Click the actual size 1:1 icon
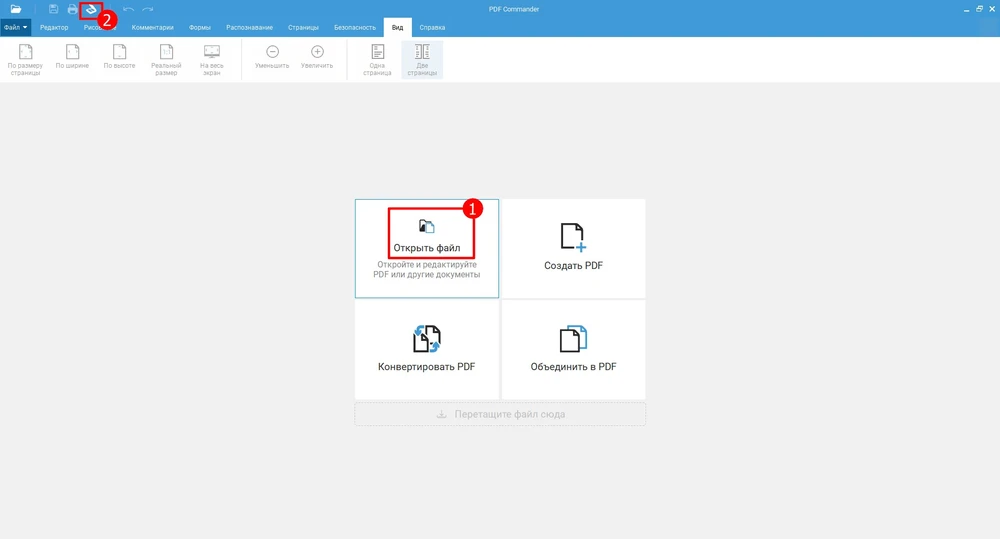 pyautogui.click(x=166, y=60)
